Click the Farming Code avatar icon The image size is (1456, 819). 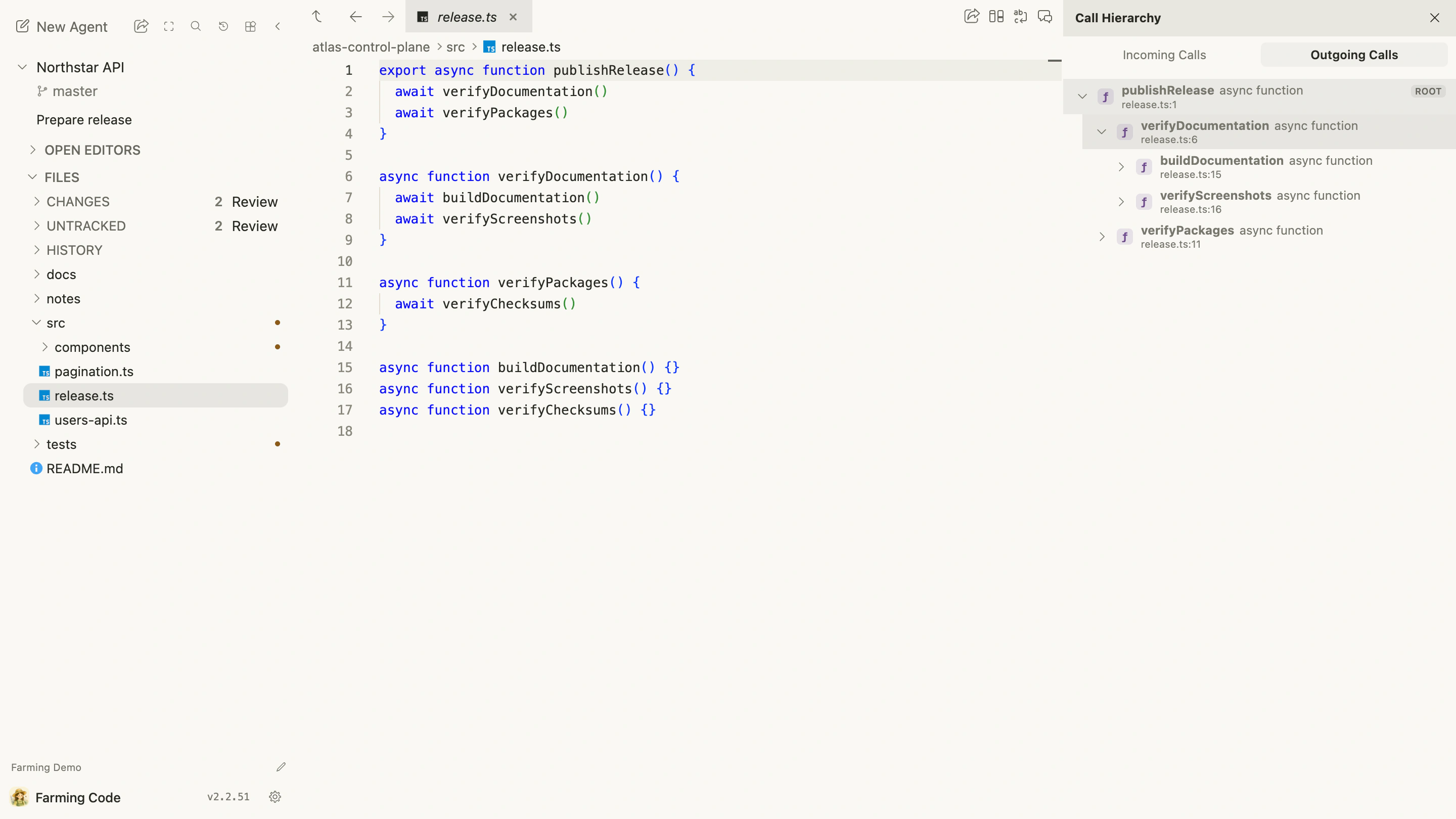pyautogui.click(x=20, y=797)
